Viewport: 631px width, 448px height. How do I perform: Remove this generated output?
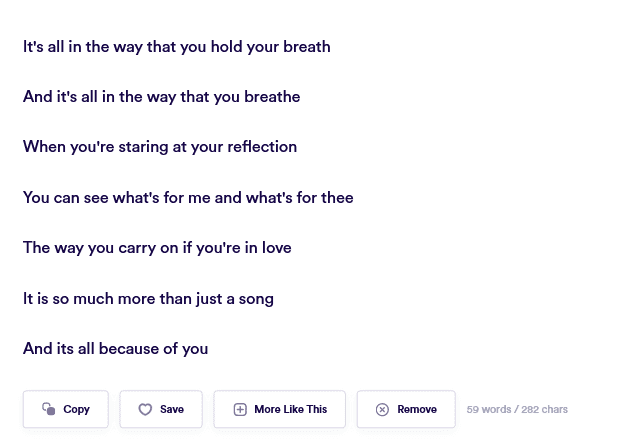406,409
